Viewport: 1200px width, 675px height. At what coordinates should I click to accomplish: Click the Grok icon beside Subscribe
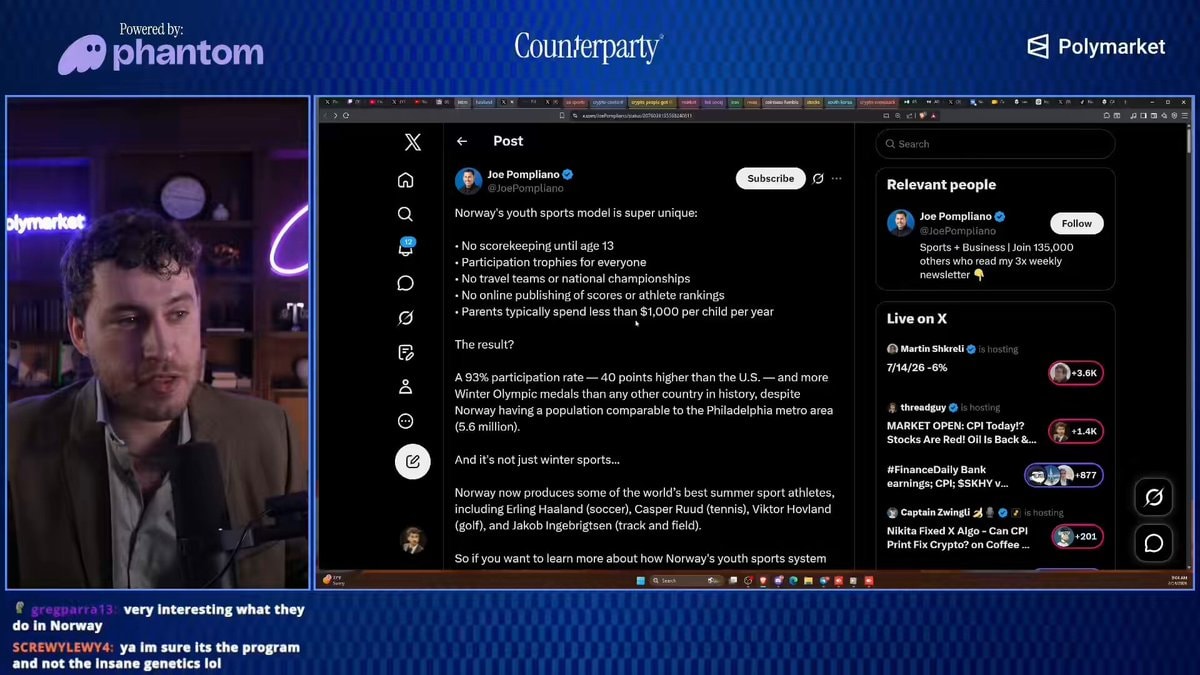tap(818, 178)
